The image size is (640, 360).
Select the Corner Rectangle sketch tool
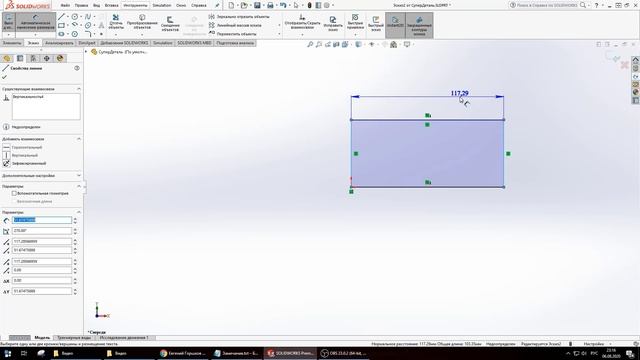pyautogui.click(x=61, y=25)
